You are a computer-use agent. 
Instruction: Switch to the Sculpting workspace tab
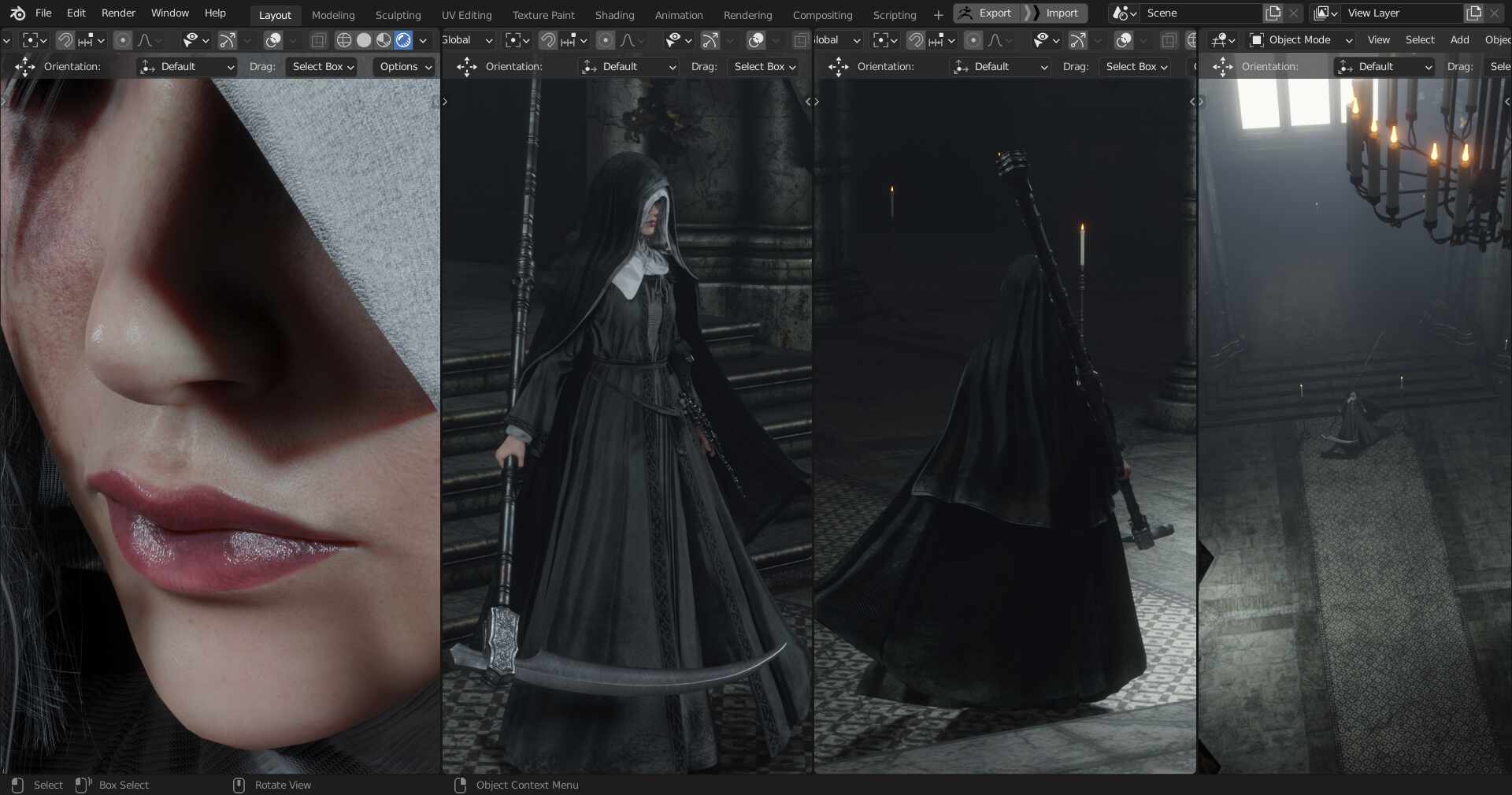click(398, 15)
